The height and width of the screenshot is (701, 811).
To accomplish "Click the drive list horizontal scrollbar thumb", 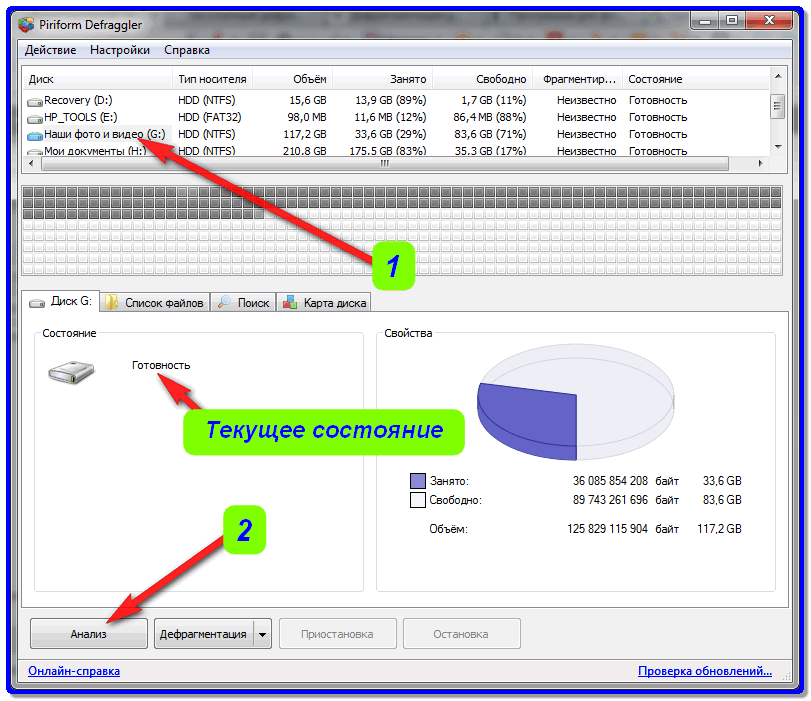I will [384, 163].
